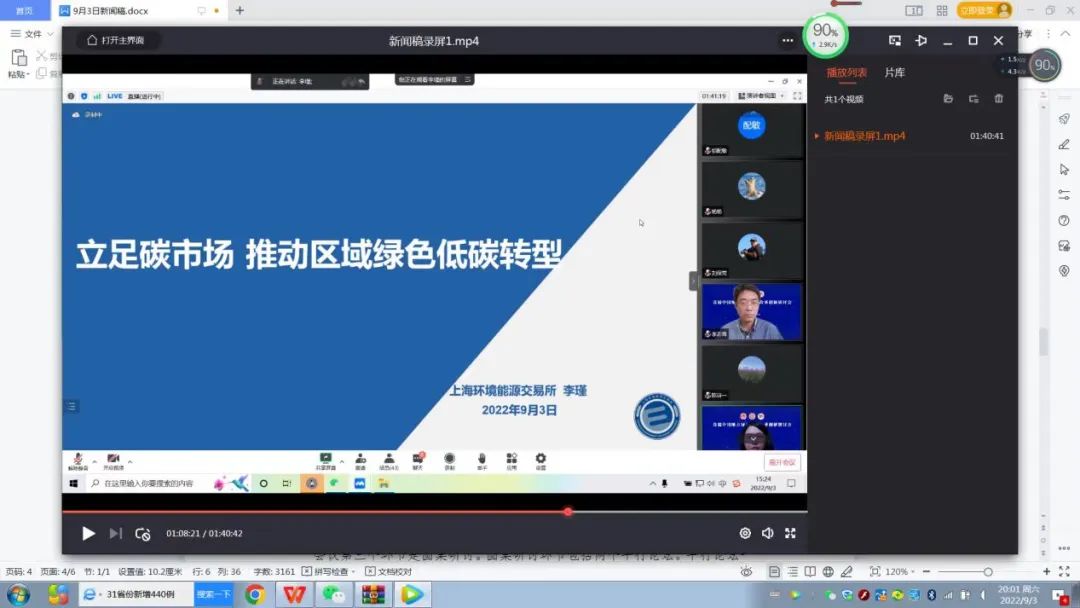Open the Chrome icon in the taskbar
The width and height of the screenshot is (1080, 608).
pyautogui.click(x=255, y=595)
